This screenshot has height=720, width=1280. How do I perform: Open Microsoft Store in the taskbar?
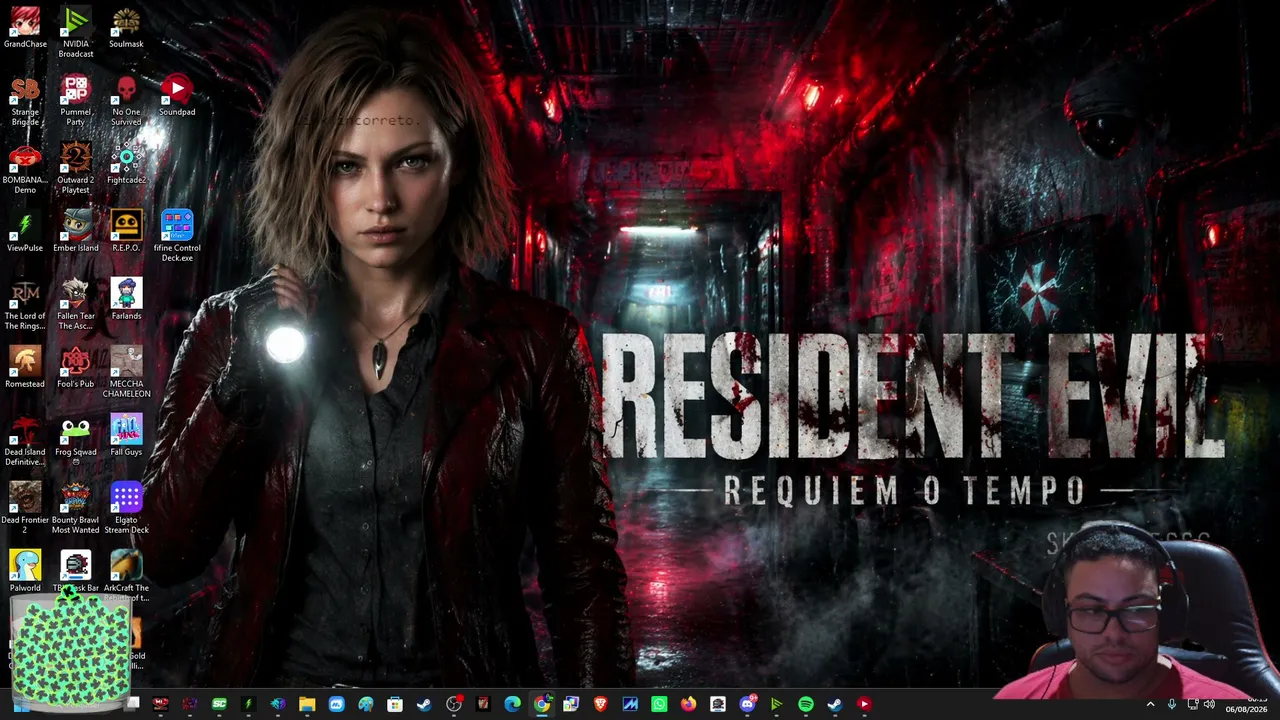point(395,704)
